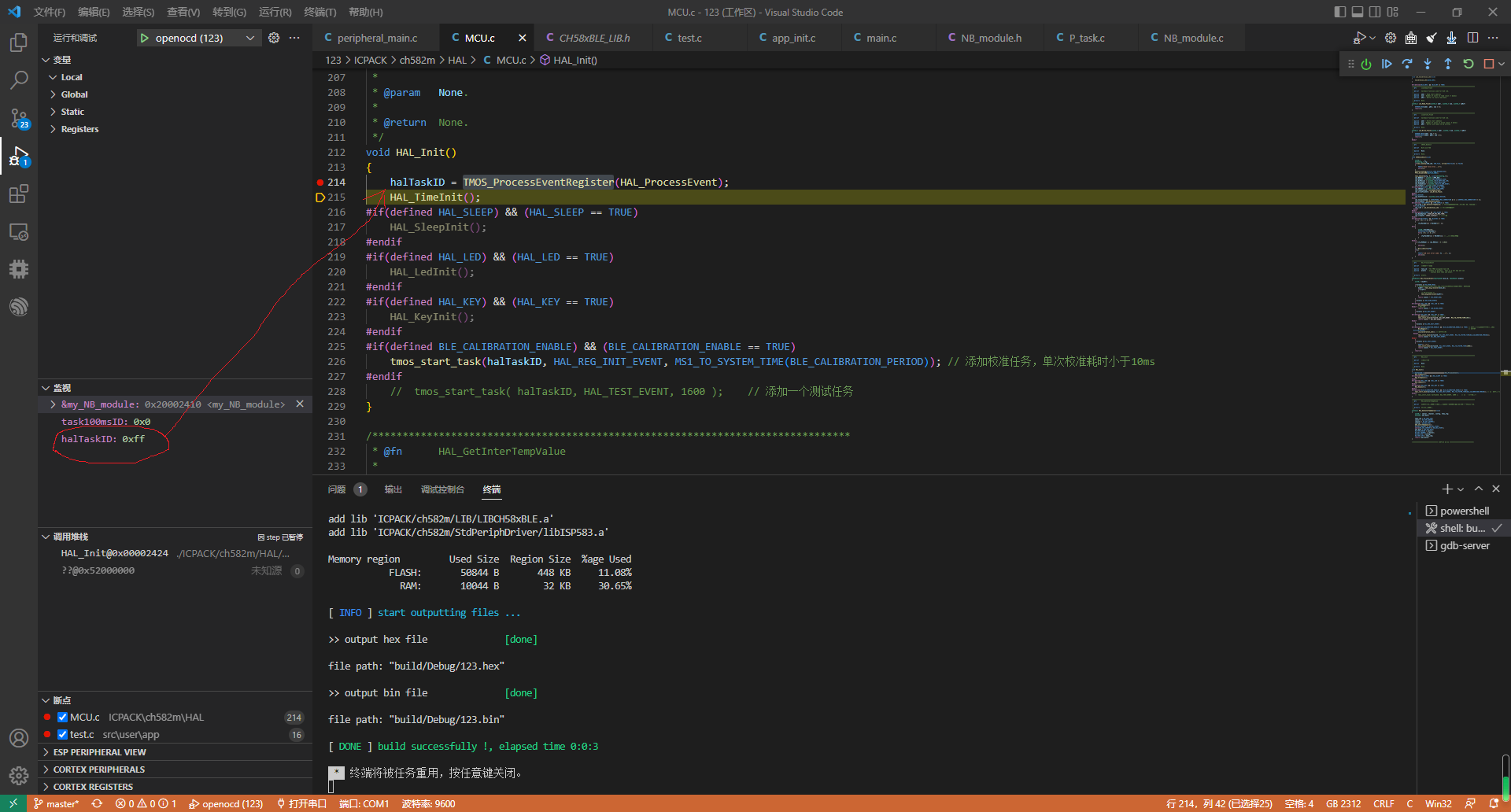Toggle primary sidebar layout button in title bar
Viewport: 1511px width, 812px height.
click(x=1340, y=12)
